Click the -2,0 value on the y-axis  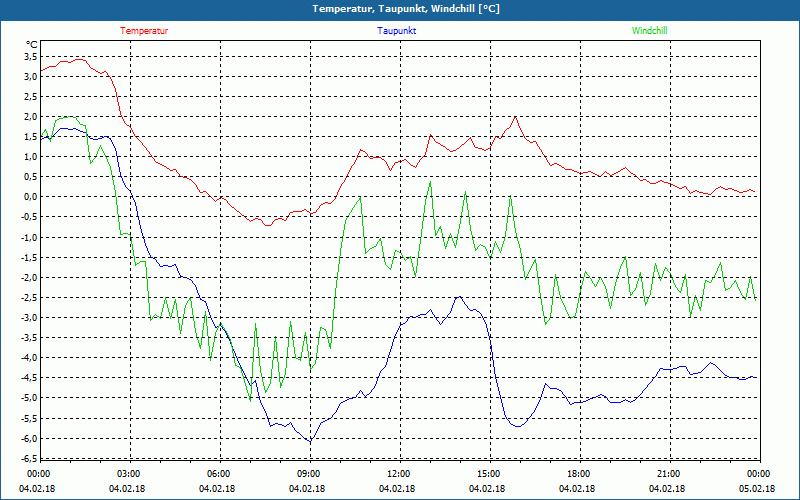click(x=30, y=278)
